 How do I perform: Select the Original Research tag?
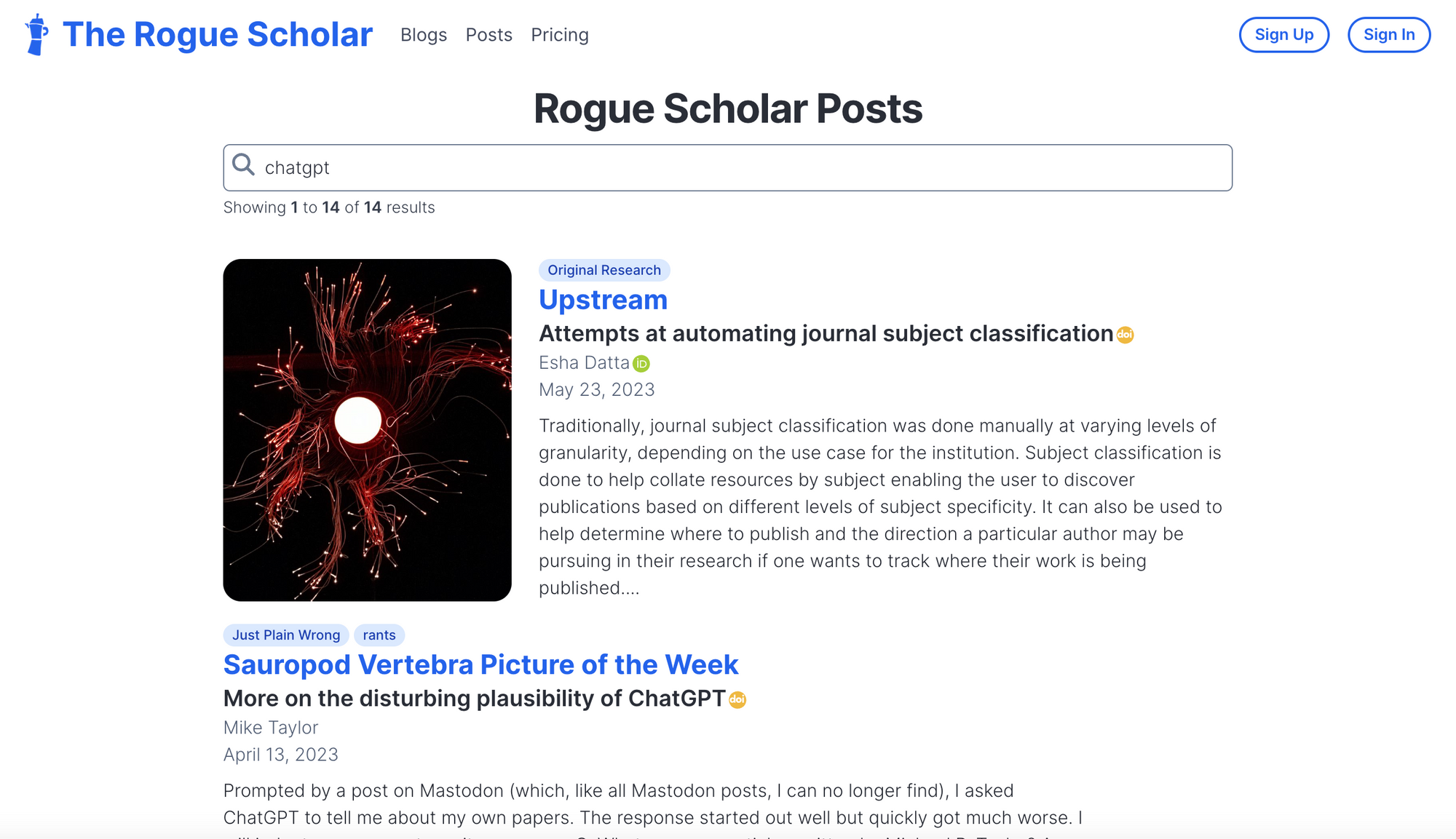coord(604,270)
